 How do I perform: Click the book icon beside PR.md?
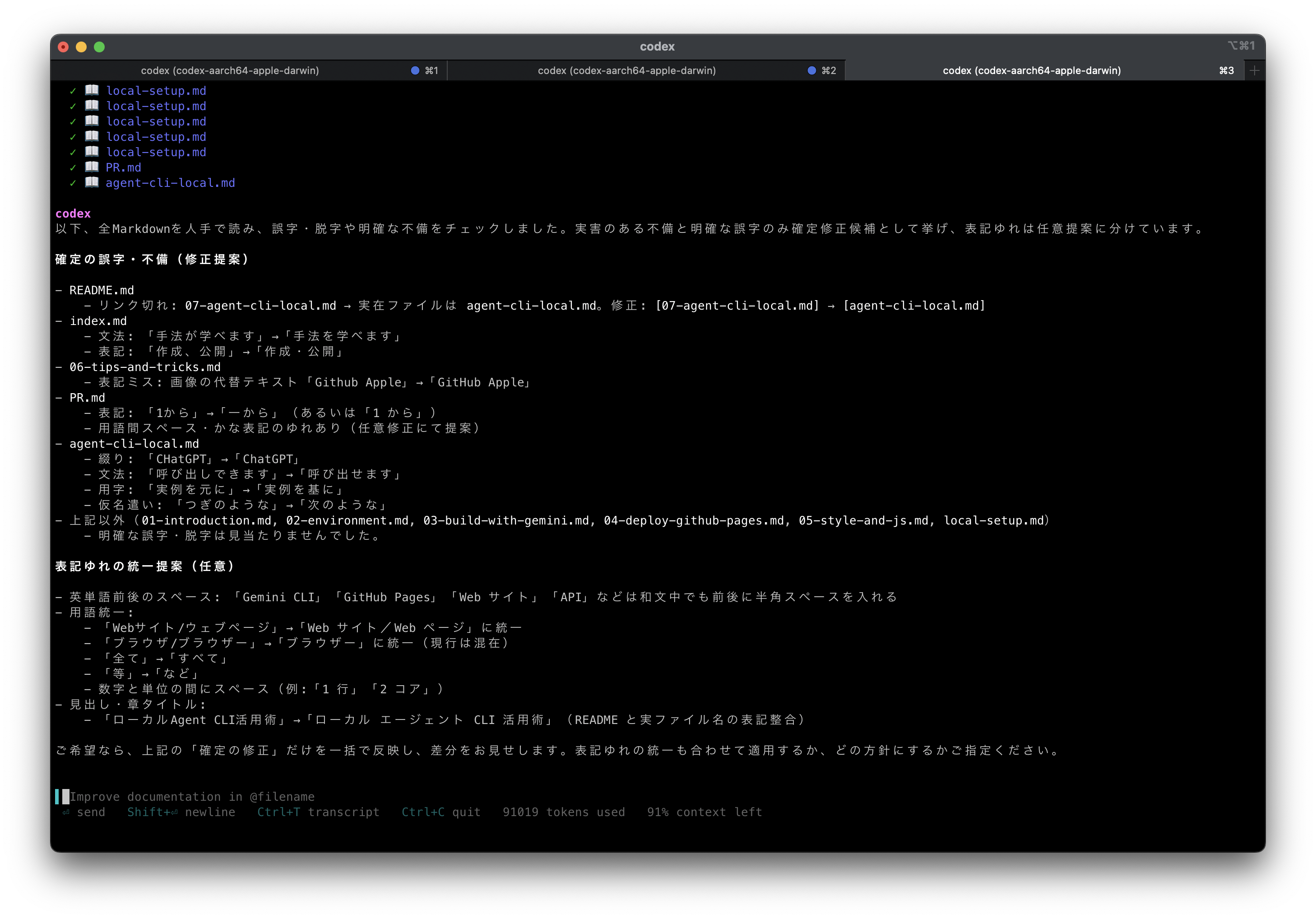[92, 167]
